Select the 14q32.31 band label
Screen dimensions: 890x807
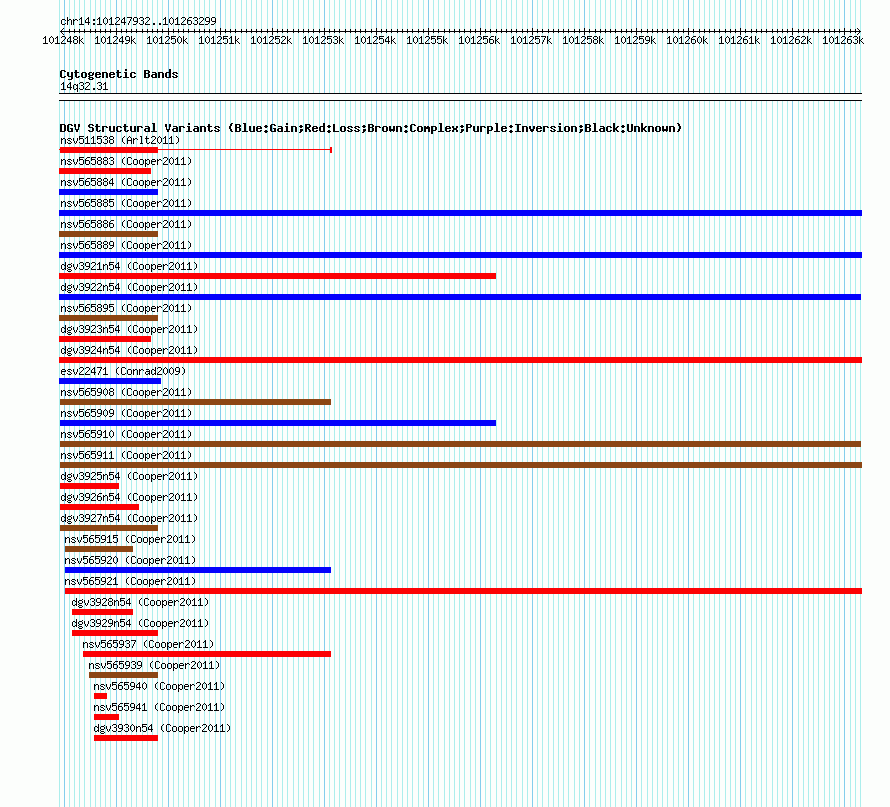point(84,86)
